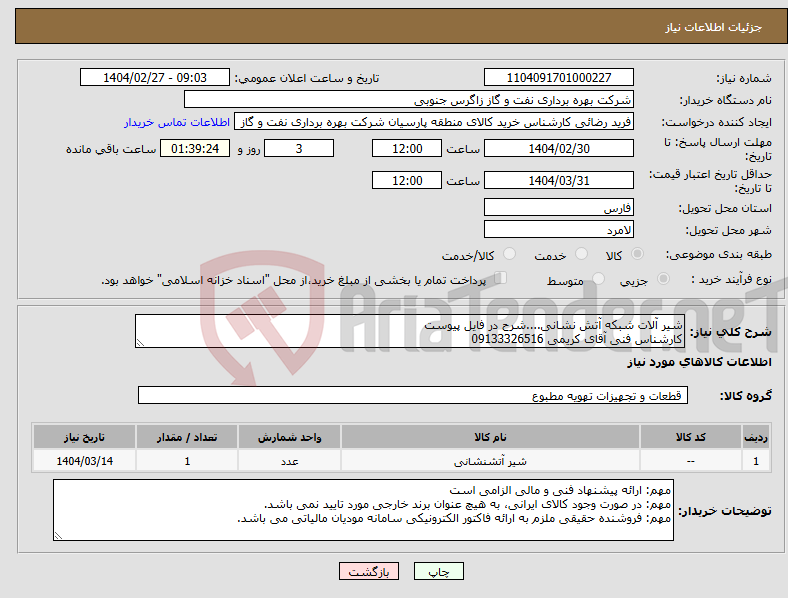Select the جزیی purchase type radio

663,279
